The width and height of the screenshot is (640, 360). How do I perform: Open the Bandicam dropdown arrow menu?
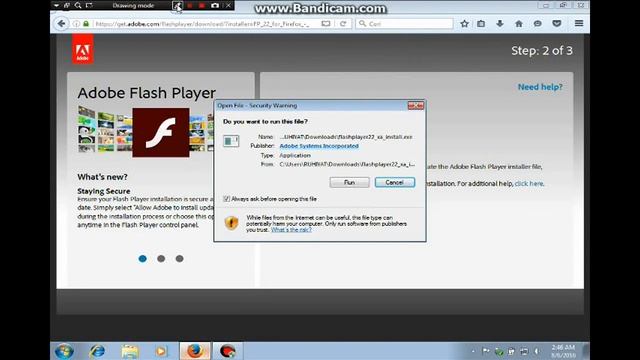pos(56,6)
